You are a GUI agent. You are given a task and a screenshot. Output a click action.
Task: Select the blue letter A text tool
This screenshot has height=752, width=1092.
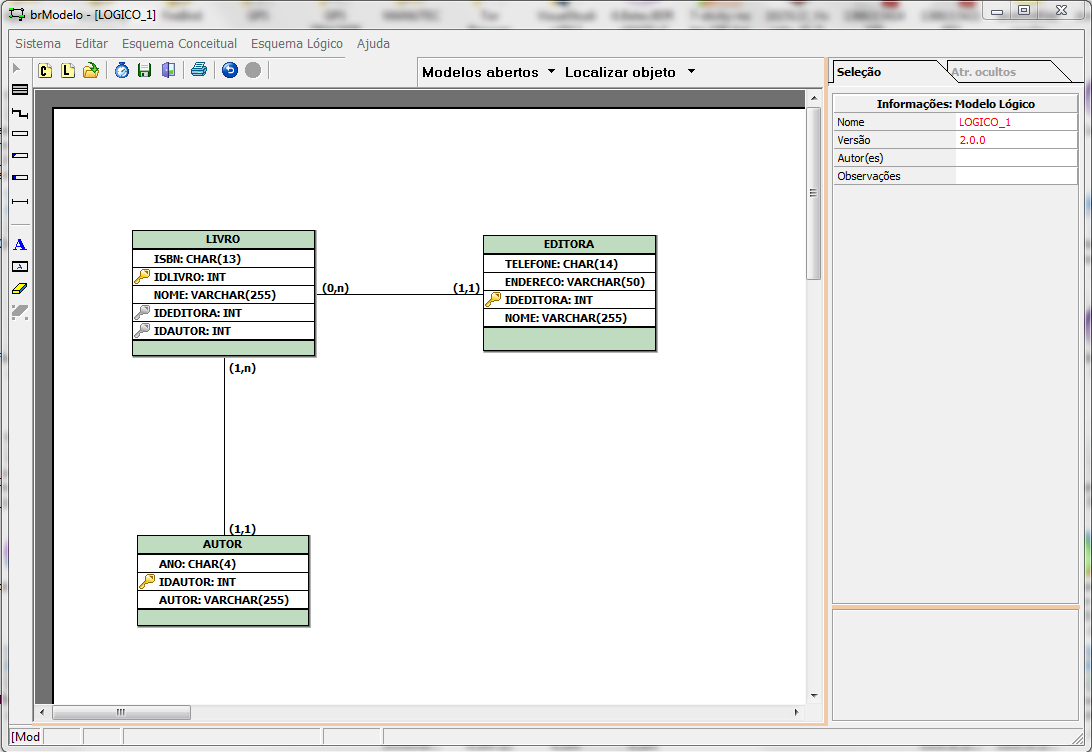(20, 244)
